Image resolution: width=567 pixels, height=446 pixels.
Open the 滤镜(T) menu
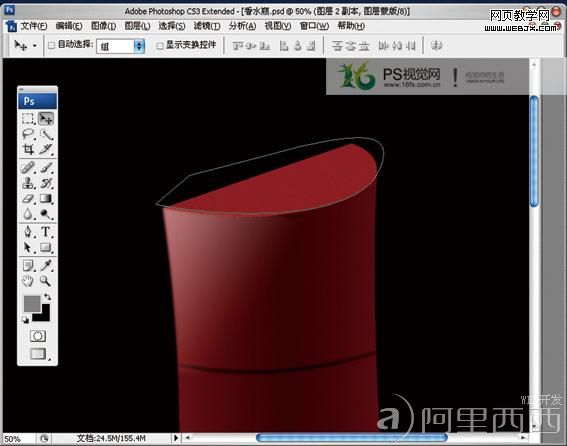click(207, 26)
